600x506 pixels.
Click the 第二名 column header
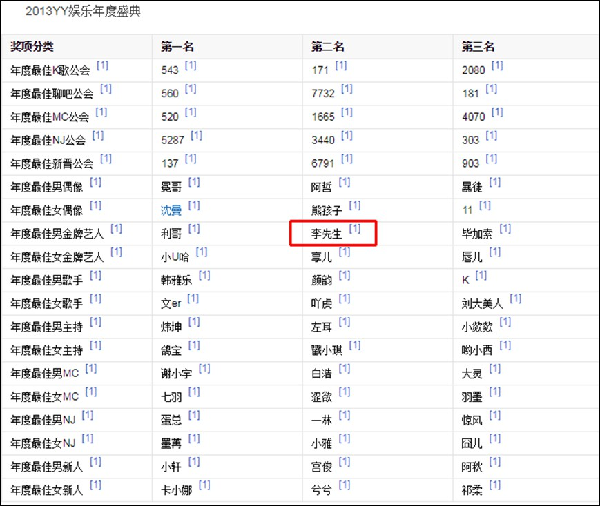coord(328,47)
